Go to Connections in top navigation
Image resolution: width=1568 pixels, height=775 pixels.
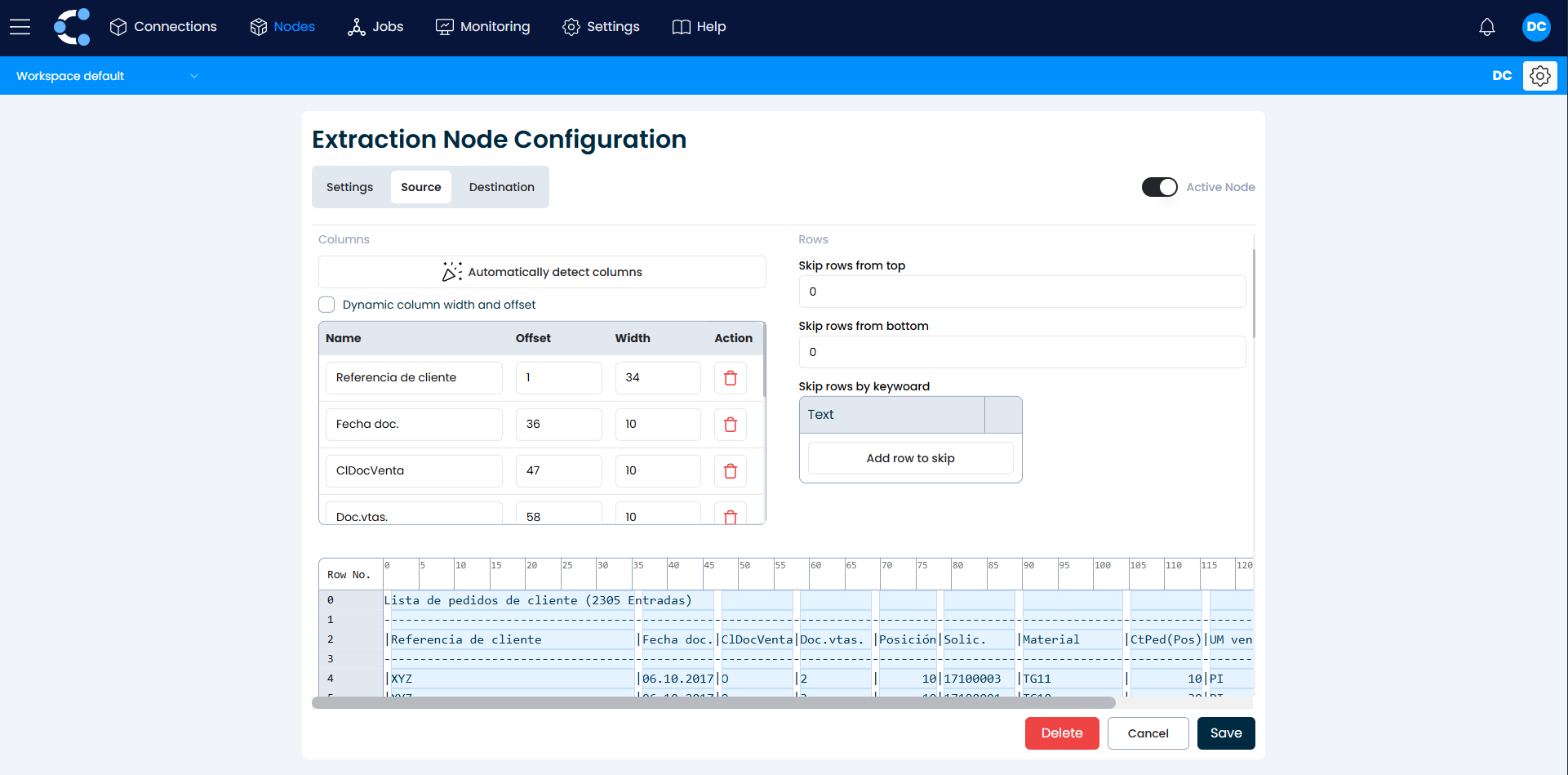tap(163, 27)
